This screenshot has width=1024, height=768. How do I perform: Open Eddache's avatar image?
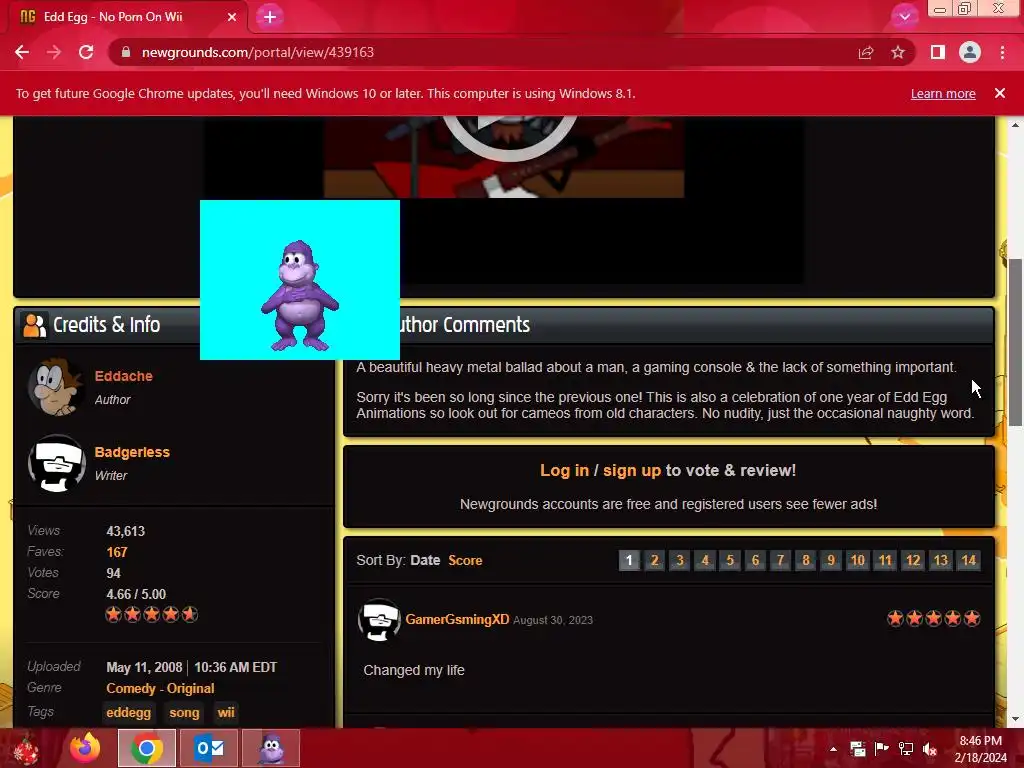click(56, 387)
